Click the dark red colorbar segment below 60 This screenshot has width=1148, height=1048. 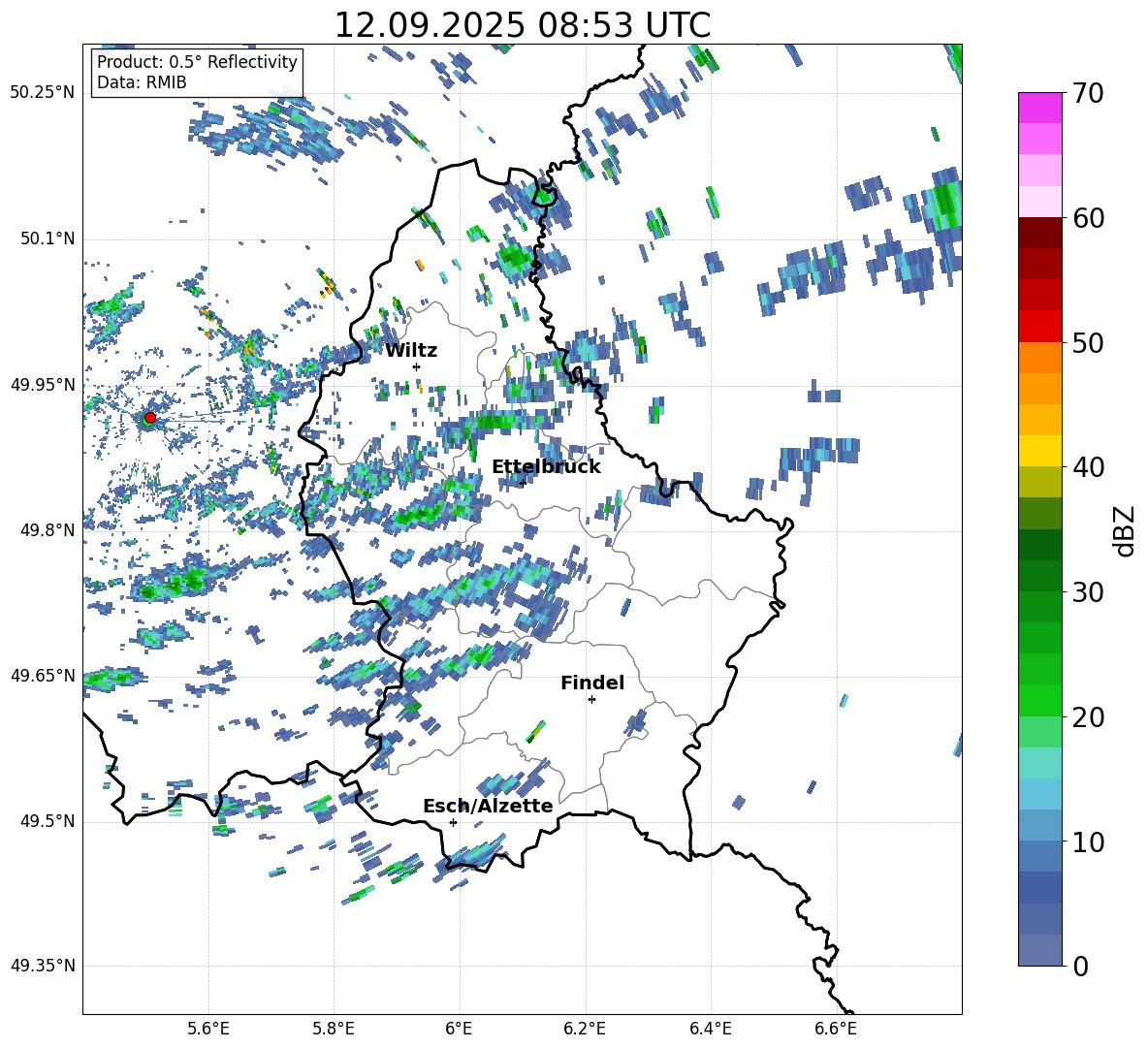point(1039,233)
